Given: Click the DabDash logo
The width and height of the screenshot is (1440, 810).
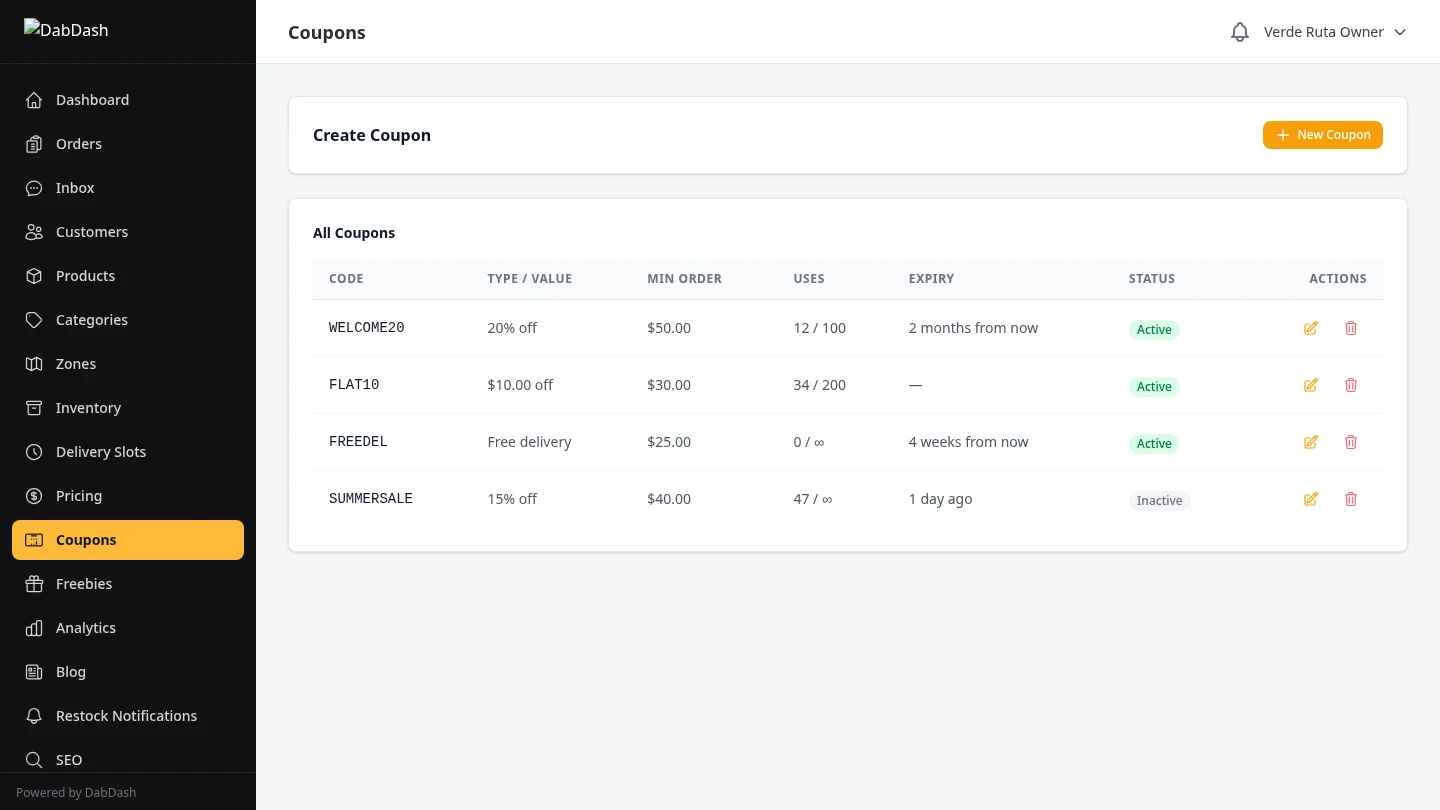Looking at the screenshot, I should coord(66,30).
